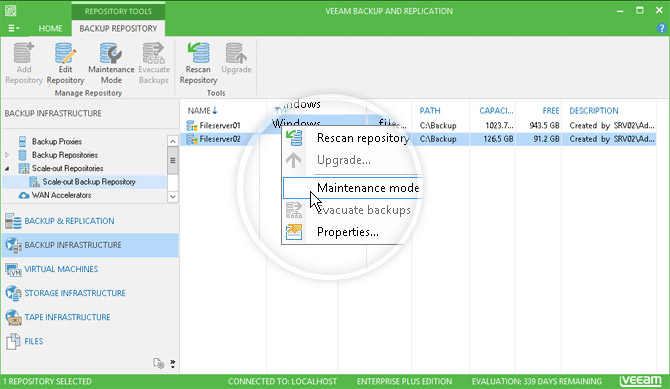This screenshot has height=389, width=670.
Task: Click the Upgrade arrow context menu icon
Action: coord(294,160)
